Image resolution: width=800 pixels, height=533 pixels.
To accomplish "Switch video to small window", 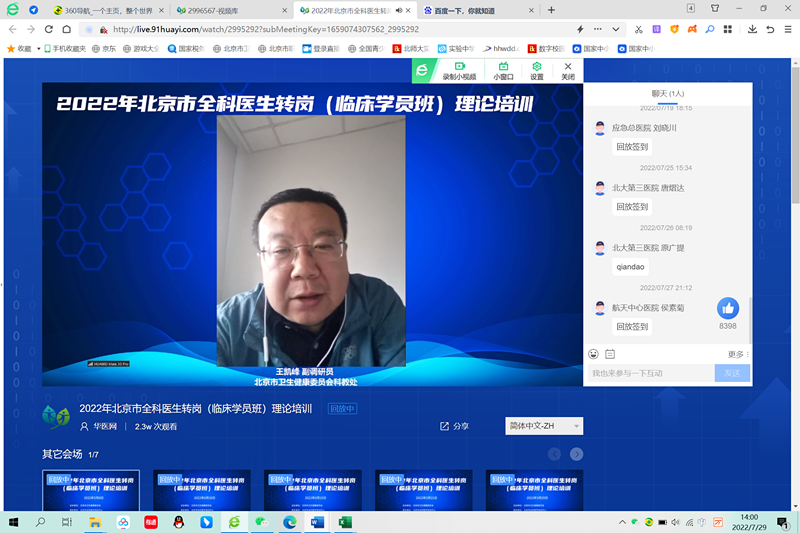I will click(503, 70).
